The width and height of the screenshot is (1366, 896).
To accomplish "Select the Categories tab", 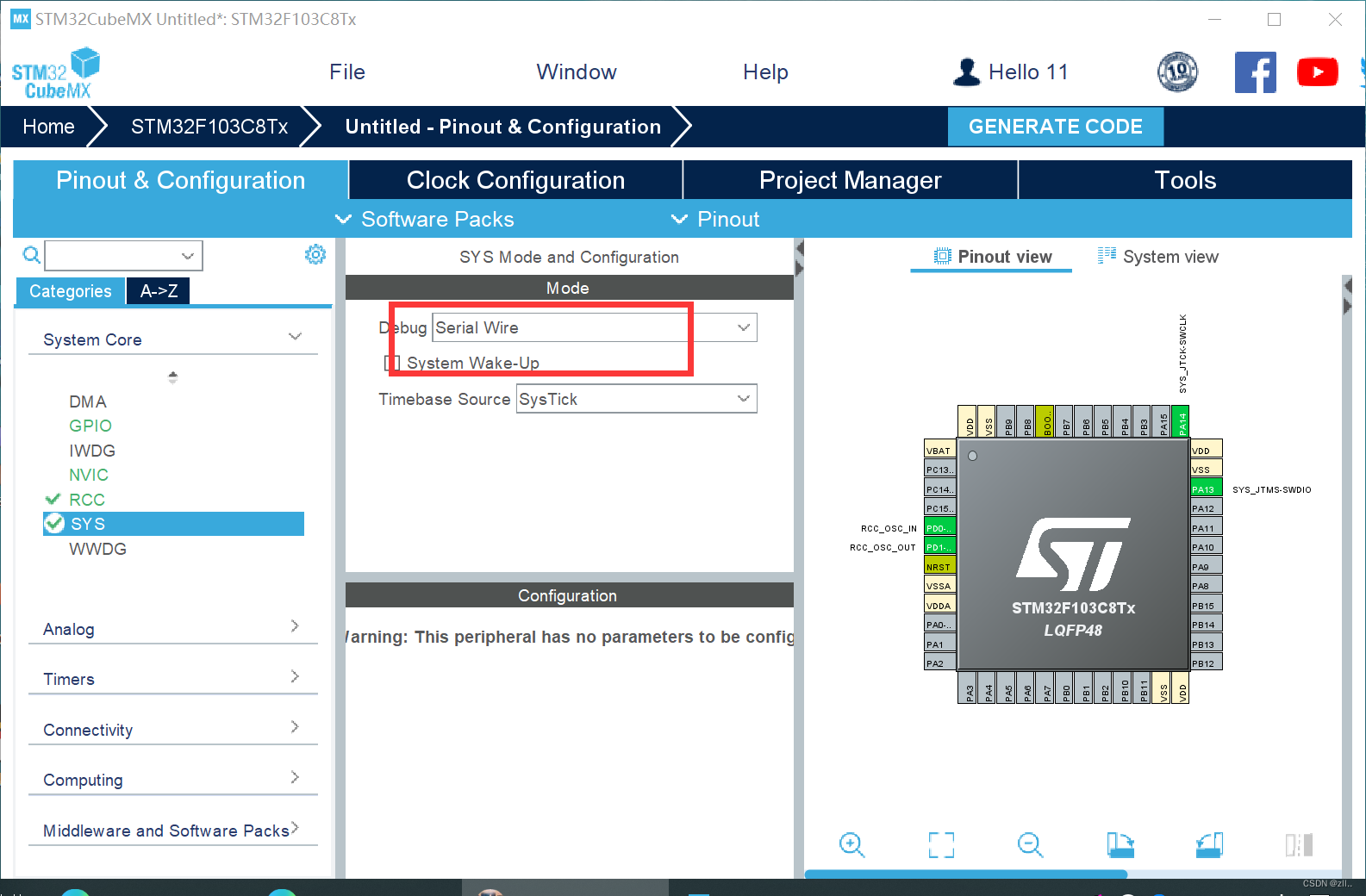I will 70,291.
